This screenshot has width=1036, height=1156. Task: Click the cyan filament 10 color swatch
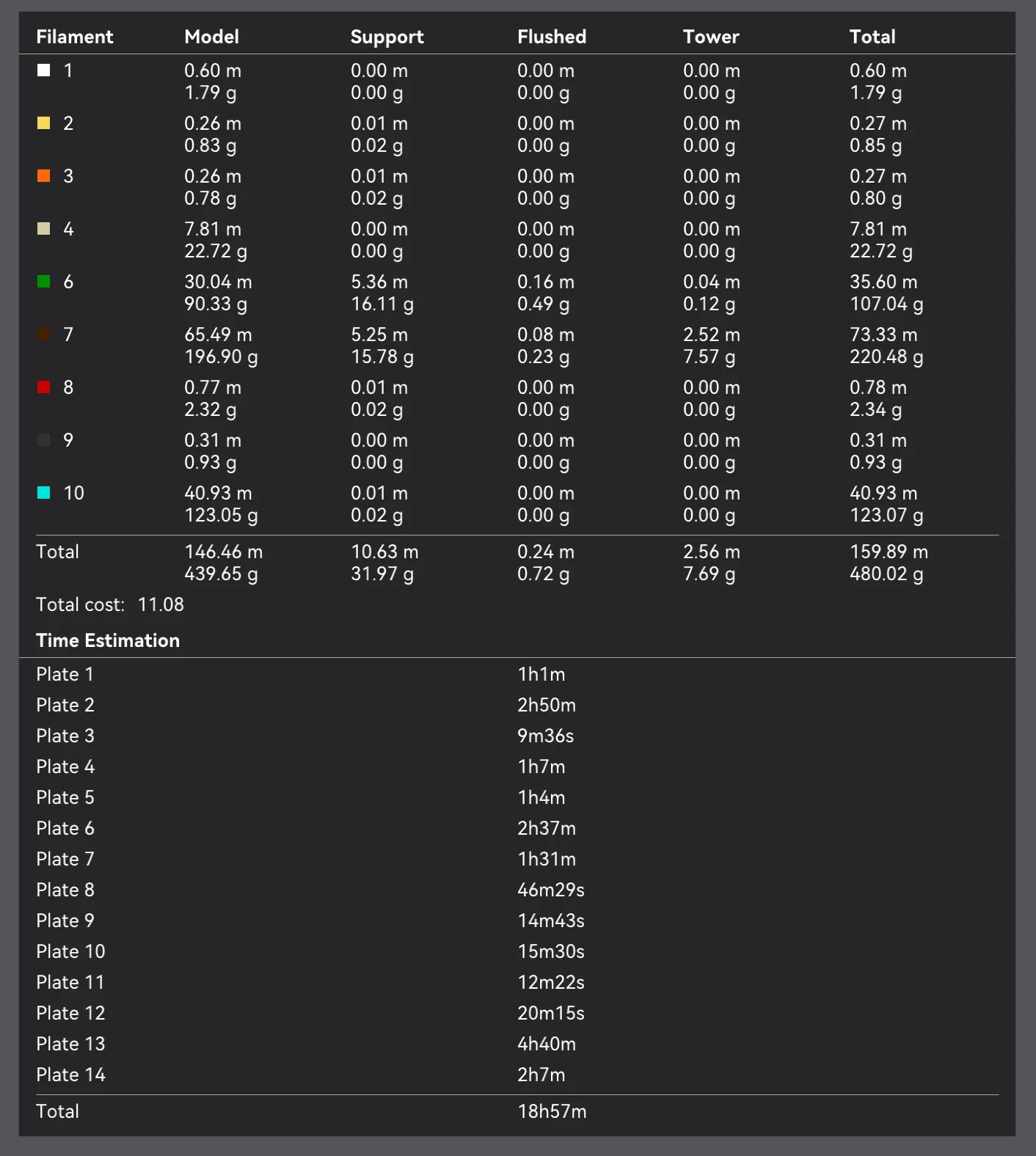coord(44,493)
